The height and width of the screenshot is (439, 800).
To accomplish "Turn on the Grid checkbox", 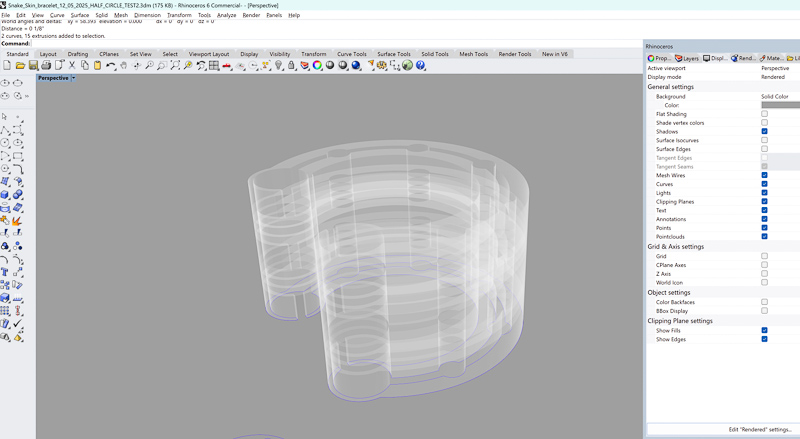I will [764, 256].
